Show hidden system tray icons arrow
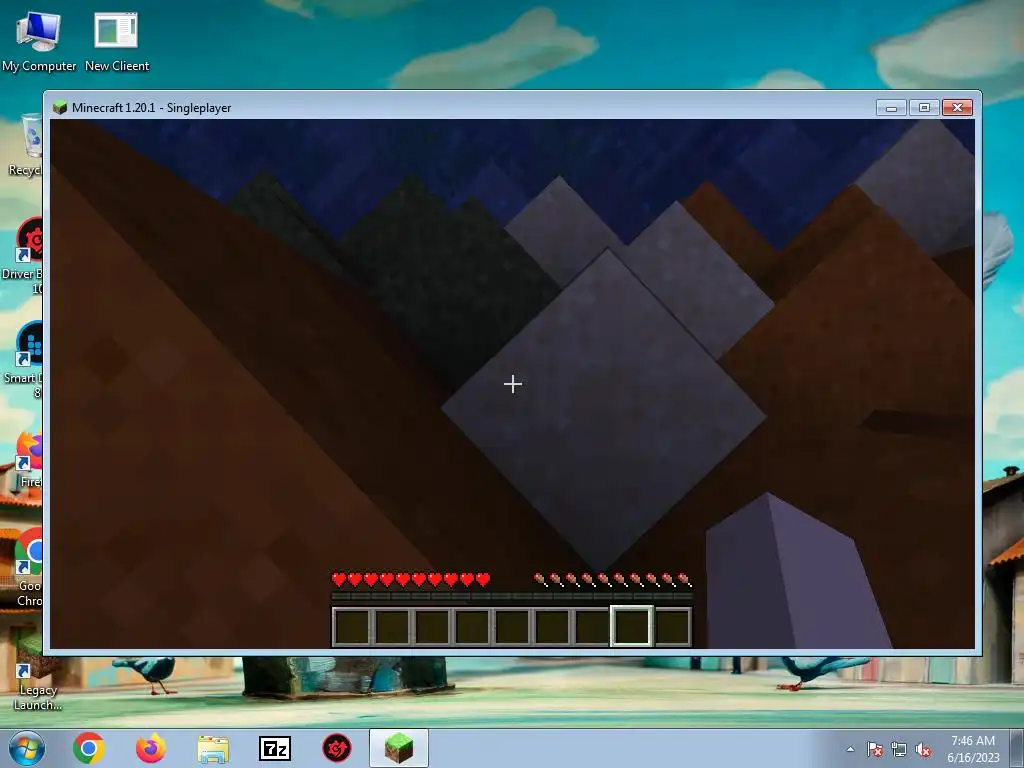This screenshot has width=1024, height=768. click(850, 749)
